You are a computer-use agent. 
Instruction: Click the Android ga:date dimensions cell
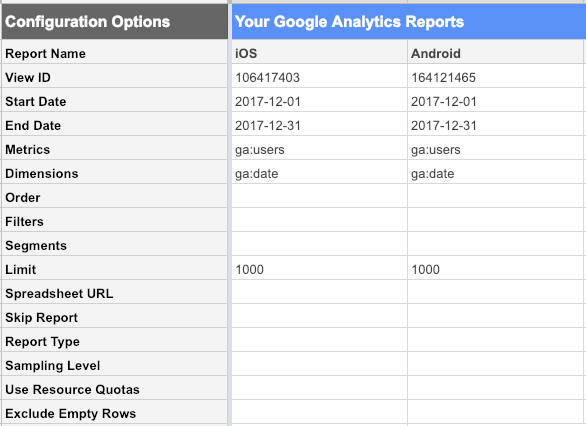(495, 173)
